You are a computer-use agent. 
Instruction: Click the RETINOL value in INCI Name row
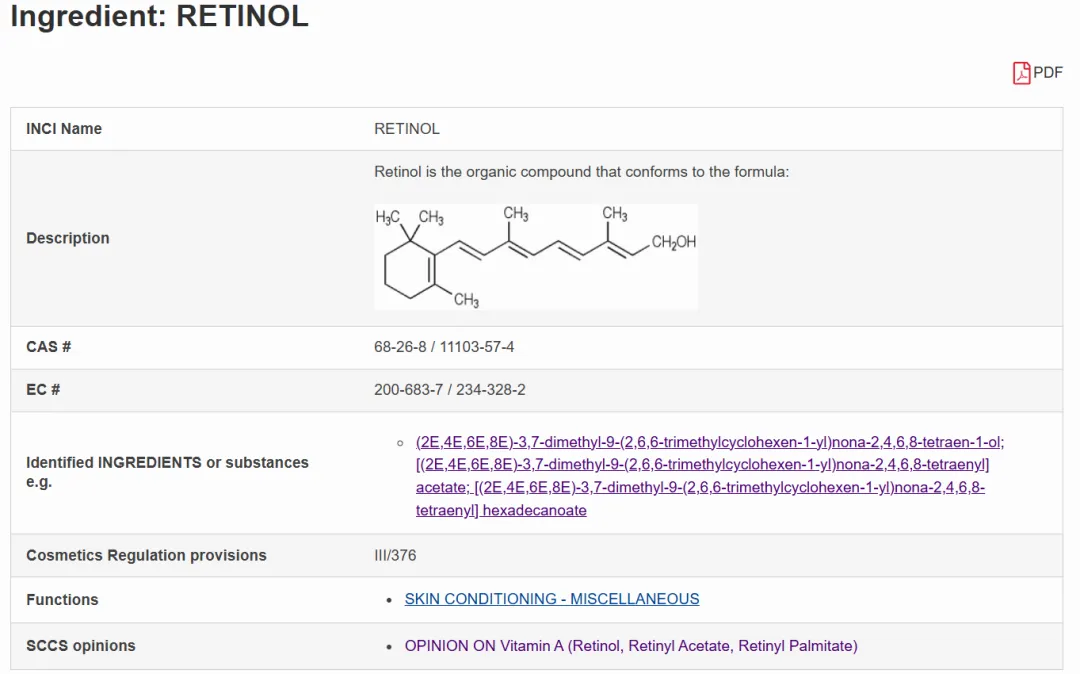[407, 129]
